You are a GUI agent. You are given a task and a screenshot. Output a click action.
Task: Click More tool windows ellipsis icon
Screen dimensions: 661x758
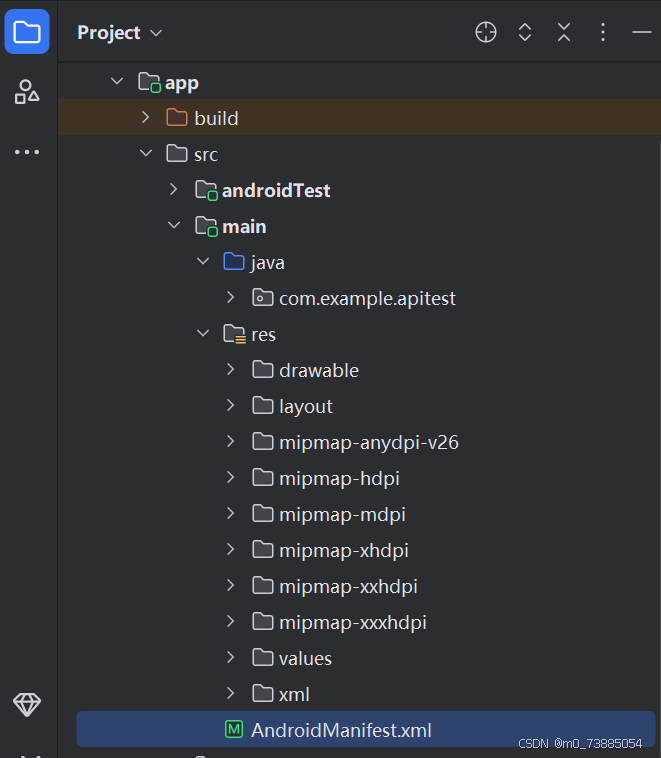(x=27, y=152)
